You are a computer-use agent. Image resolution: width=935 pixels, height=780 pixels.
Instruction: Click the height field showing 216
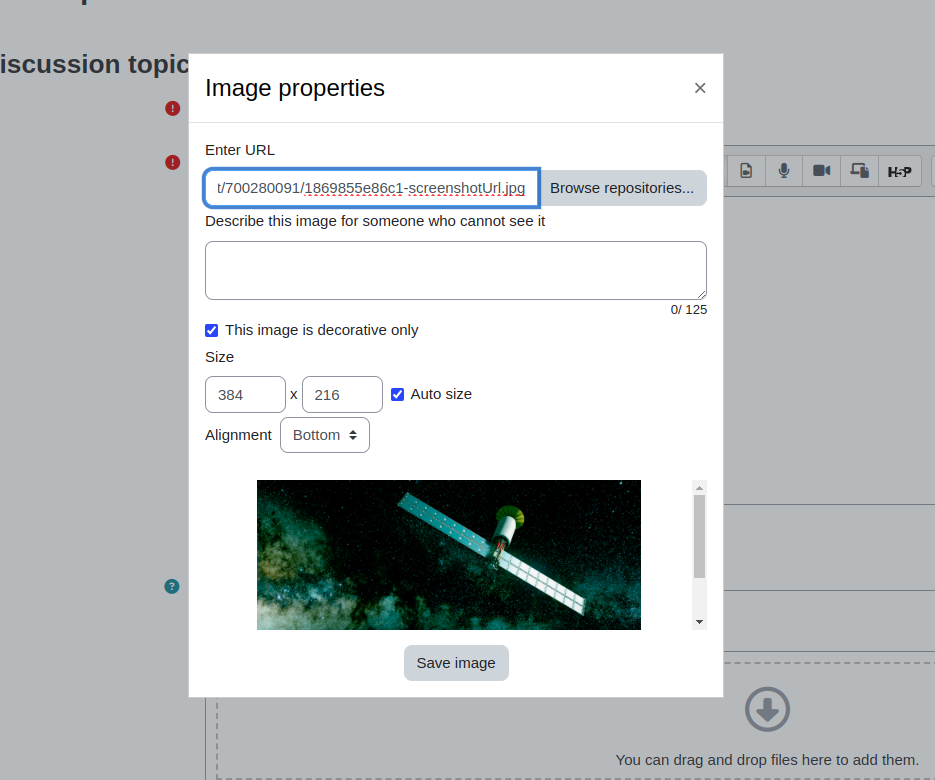coord(342,394)
